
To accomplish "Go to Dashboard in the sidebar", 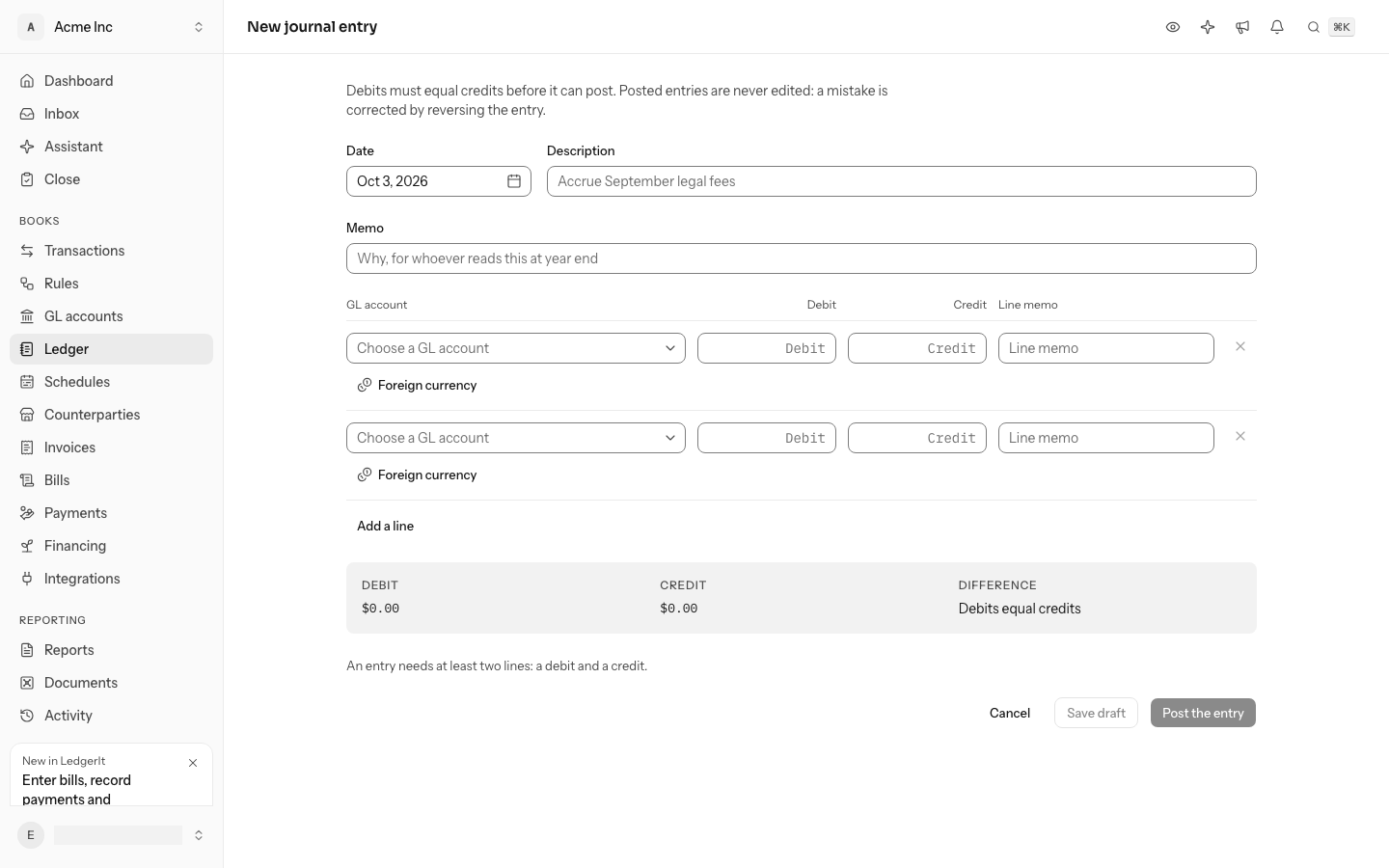I will [112, 81].
